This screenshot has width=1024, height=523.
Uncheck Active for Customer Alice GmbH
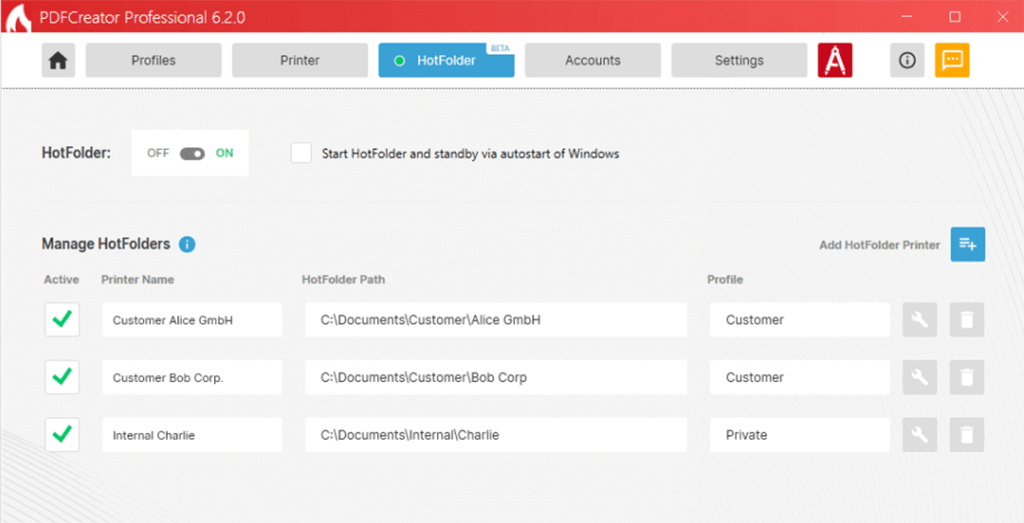tap(62, 320)
